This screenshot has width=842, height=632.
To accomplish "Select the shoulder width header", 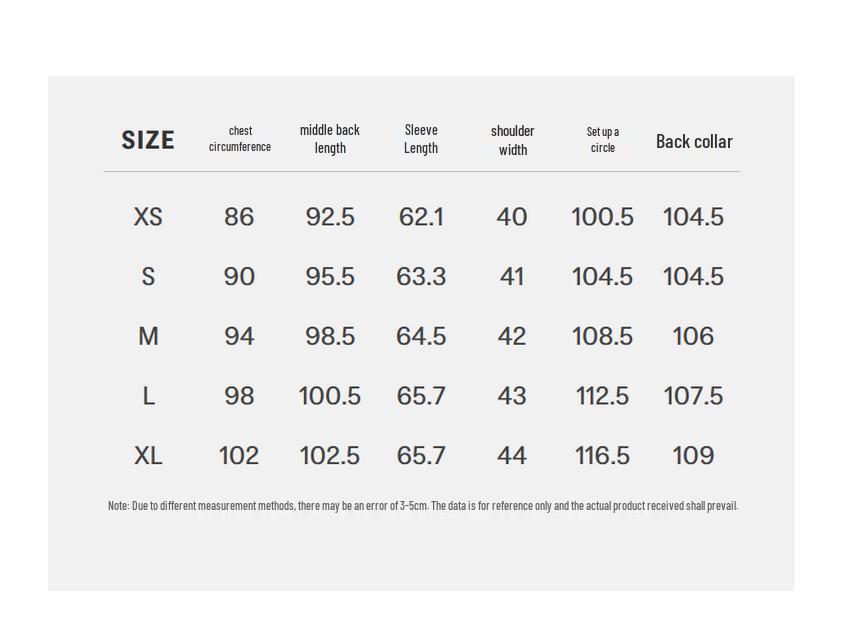I will pos(512,140).
